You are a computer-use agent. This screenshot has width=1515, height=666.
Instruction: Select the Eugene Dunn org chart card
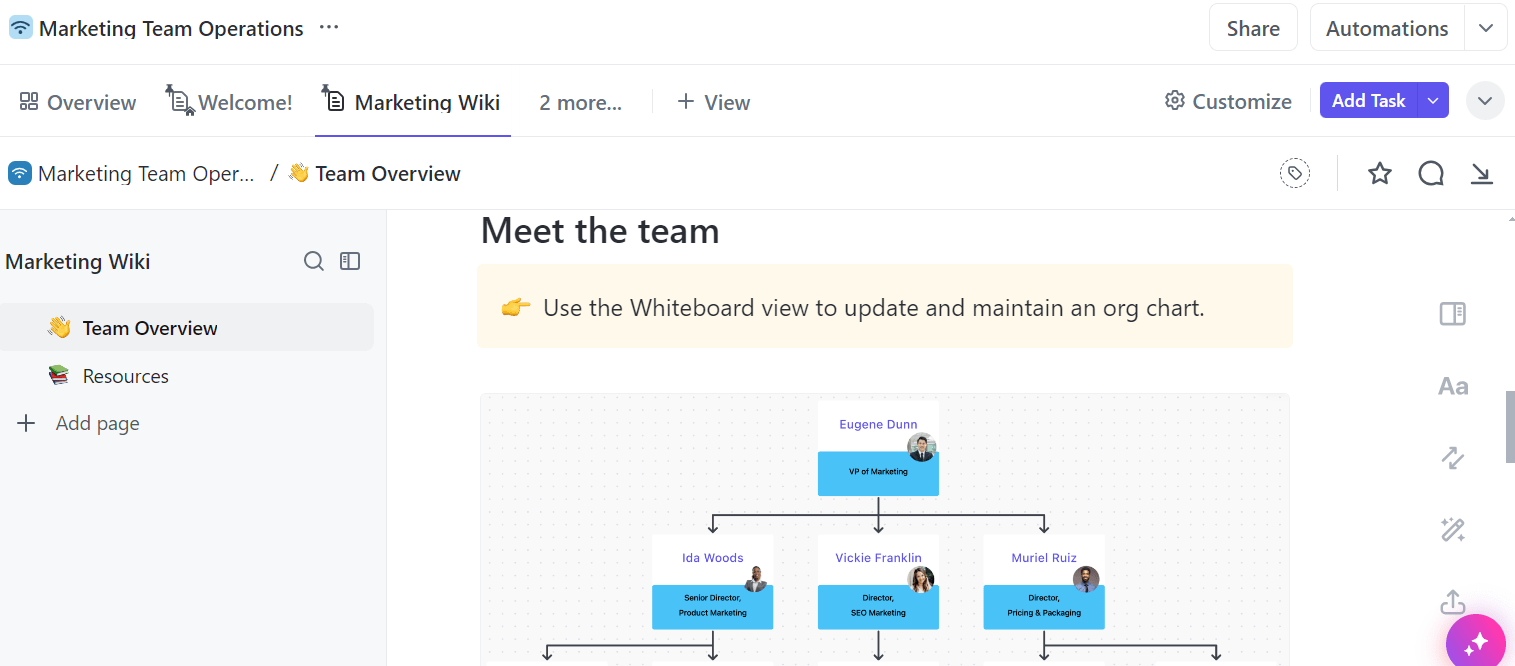878,448
